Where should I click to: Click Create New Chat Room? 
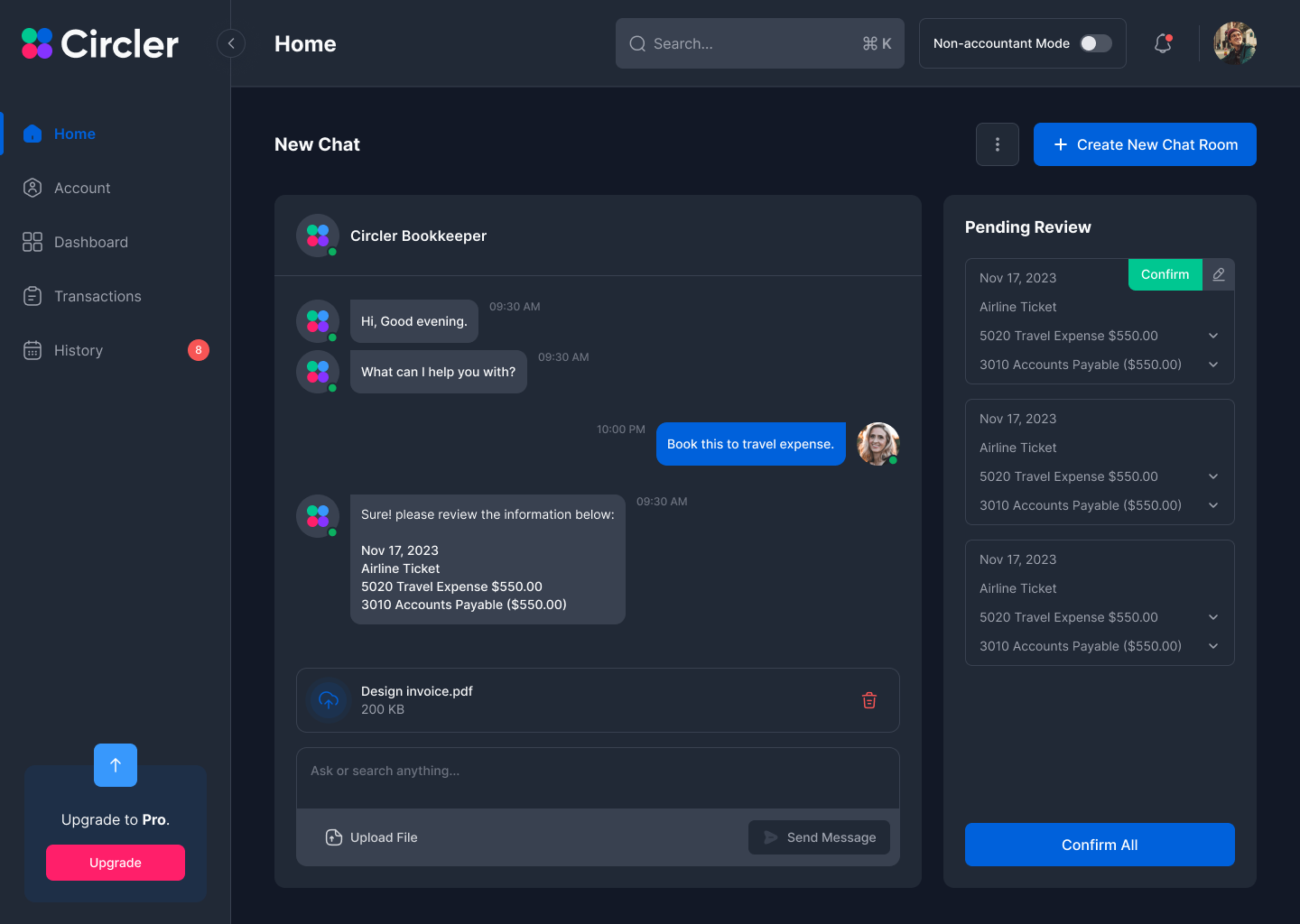[x=1144, y=144]
